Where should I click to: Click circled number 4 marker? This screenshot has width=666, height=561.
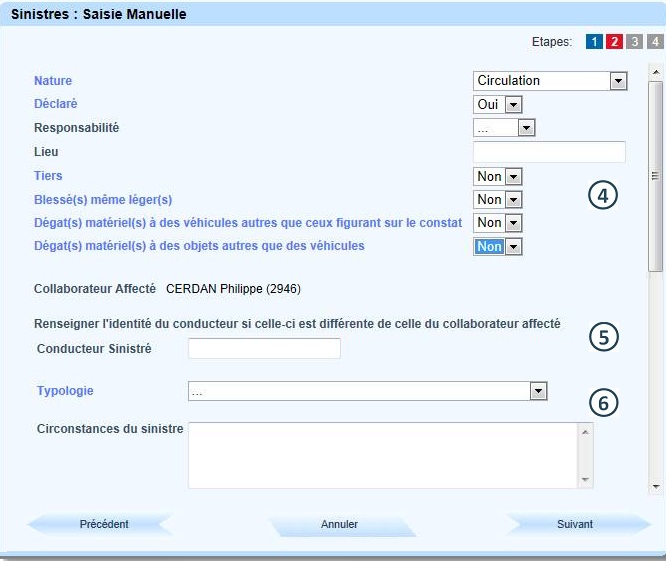(603, 196)
